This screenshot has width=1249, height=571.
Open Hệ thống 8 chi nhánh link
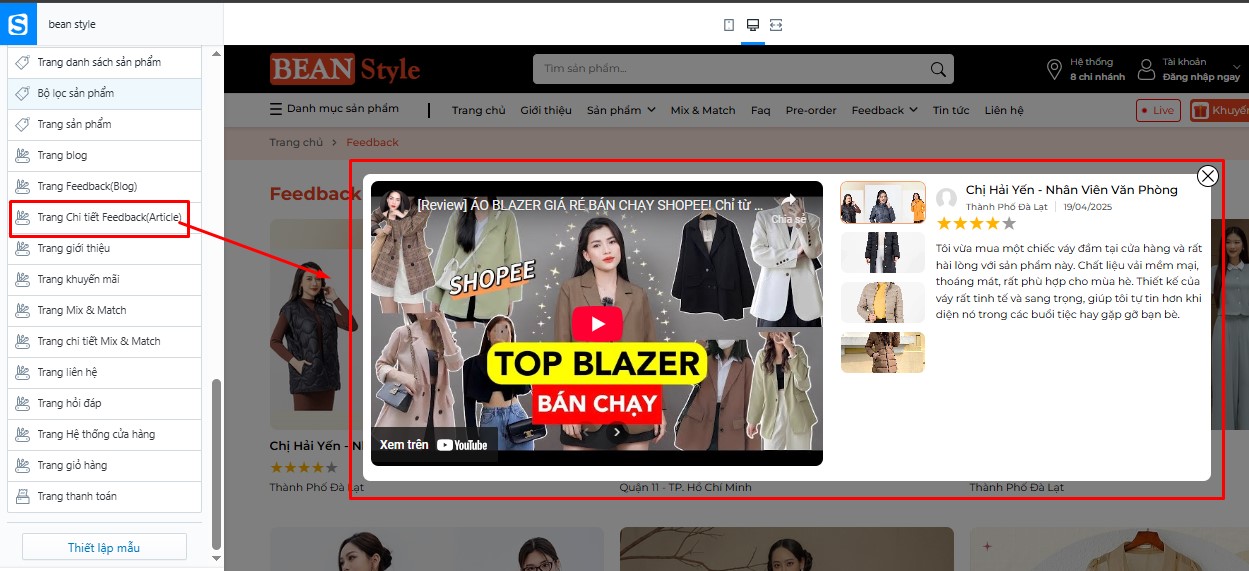coord(1097,69)
